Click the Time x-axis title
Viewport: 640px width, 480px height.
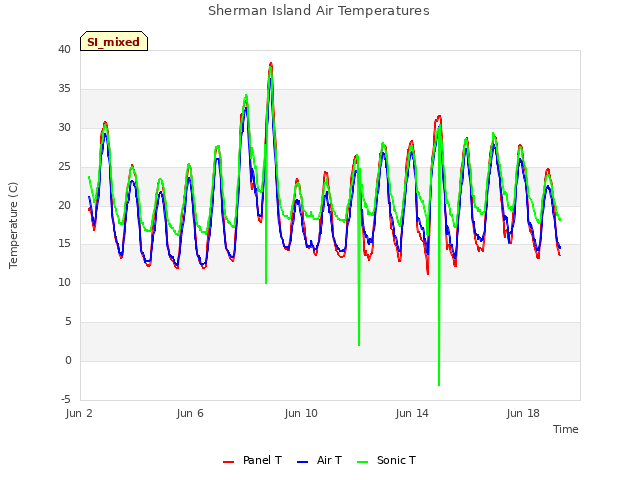(x=565, y=429)
